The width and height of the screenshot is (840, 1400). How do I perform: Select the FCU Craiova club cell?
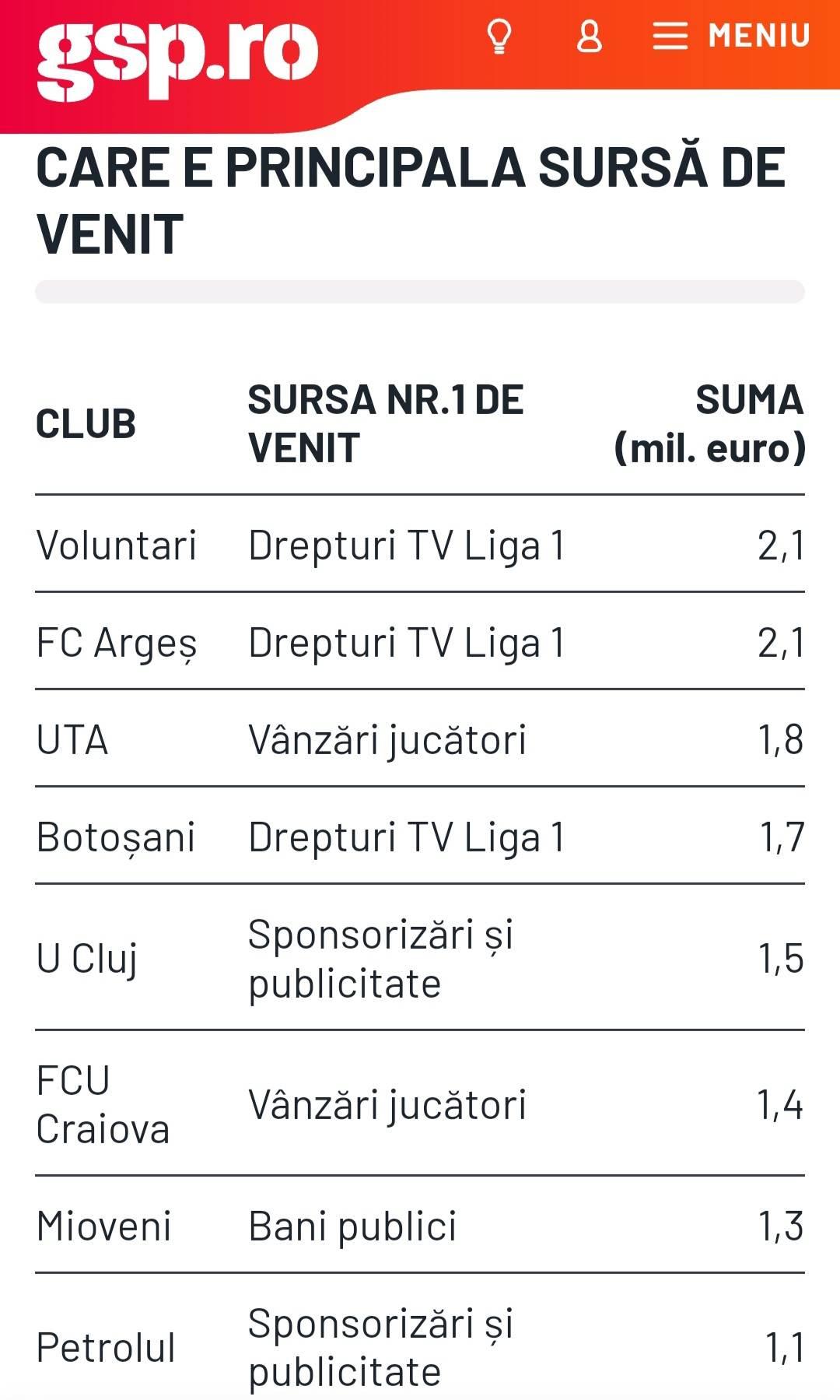(x=103, y=1104)
